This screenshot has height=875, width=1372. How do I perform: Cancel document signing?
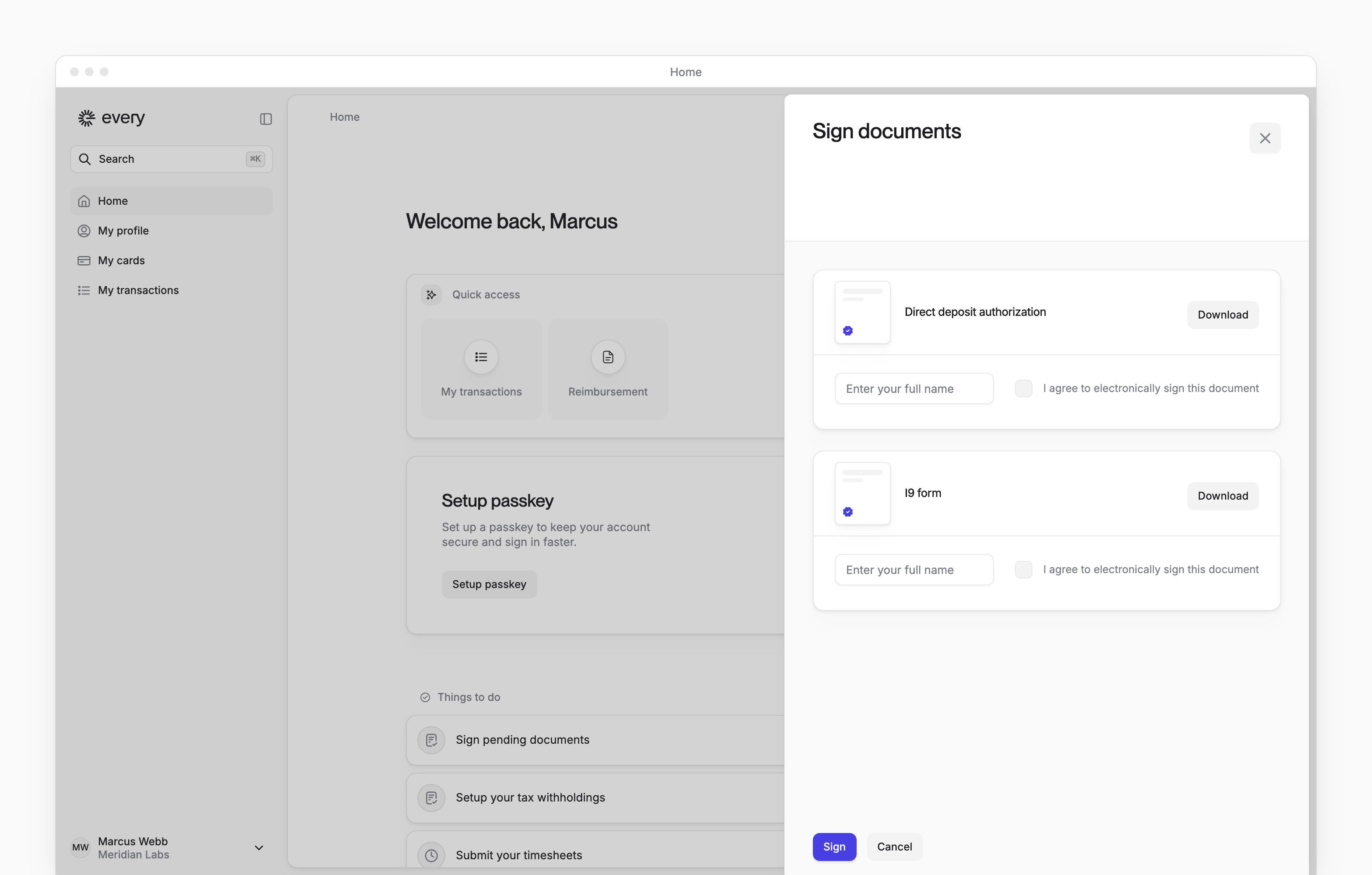pyautogui.click(x=895, y=847)
